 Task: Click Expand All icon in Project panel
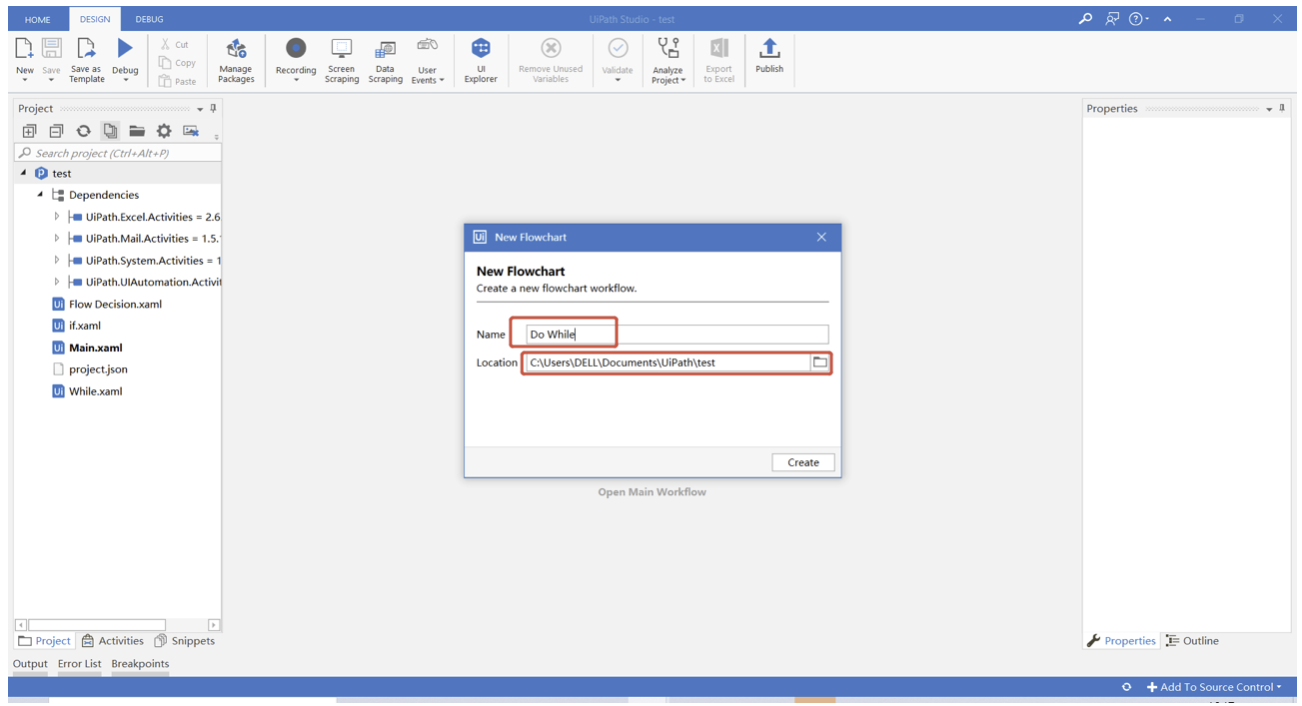pyautogui.click(x=29, y=131)
